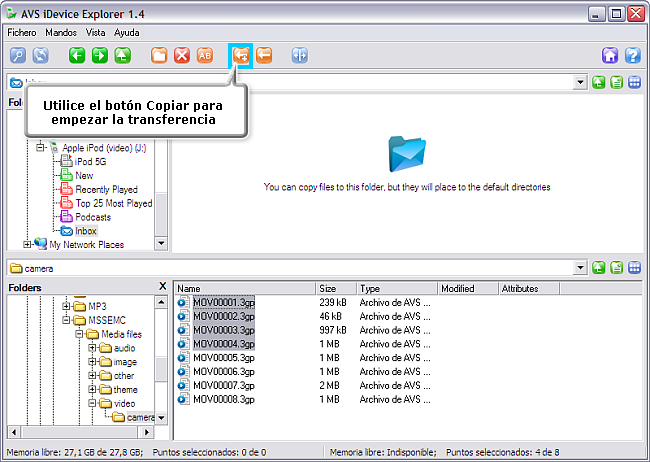Open the Vista menu
Screen dimensions: 650x462
tap(95, 32)
